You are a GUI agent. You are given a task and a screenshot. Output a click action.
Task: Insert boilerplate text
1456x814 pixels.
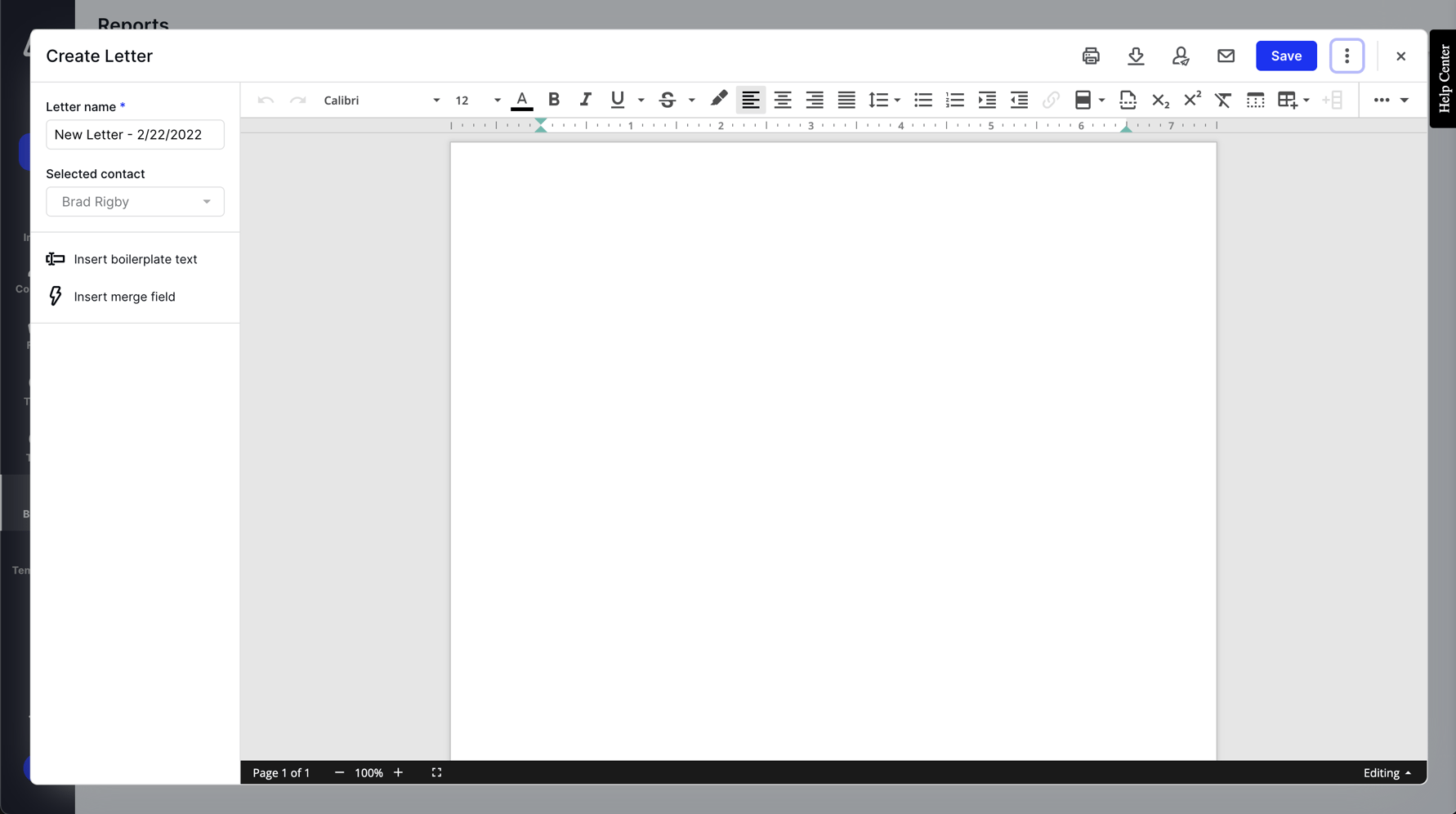135,259
